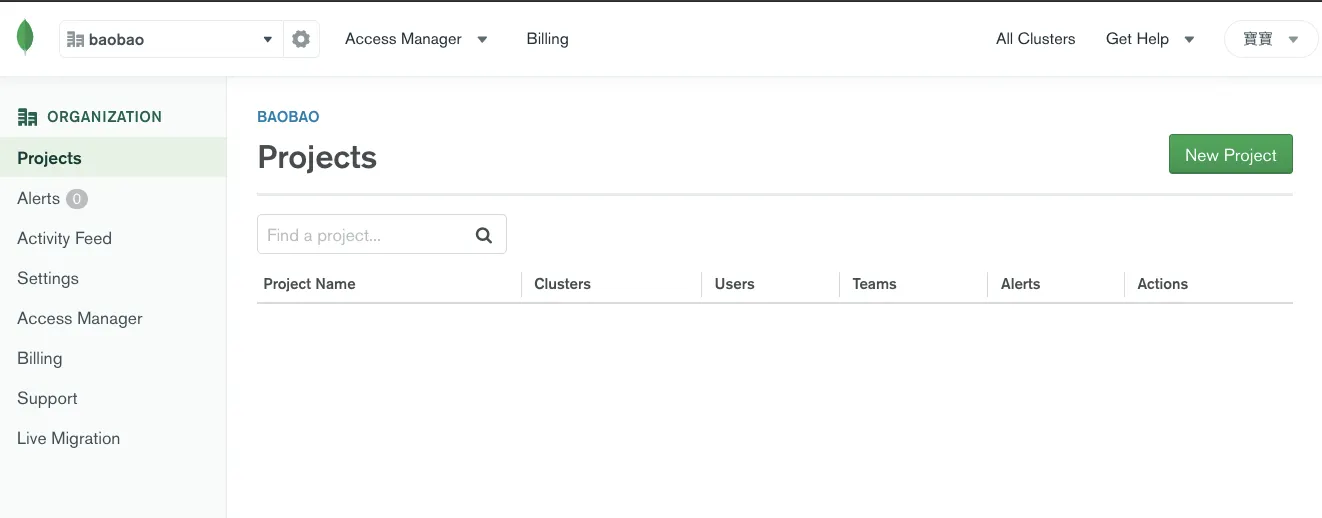Select Projects in the sidebar
The height and width of the screenshot is (518, 1322).
click(113, 158)
